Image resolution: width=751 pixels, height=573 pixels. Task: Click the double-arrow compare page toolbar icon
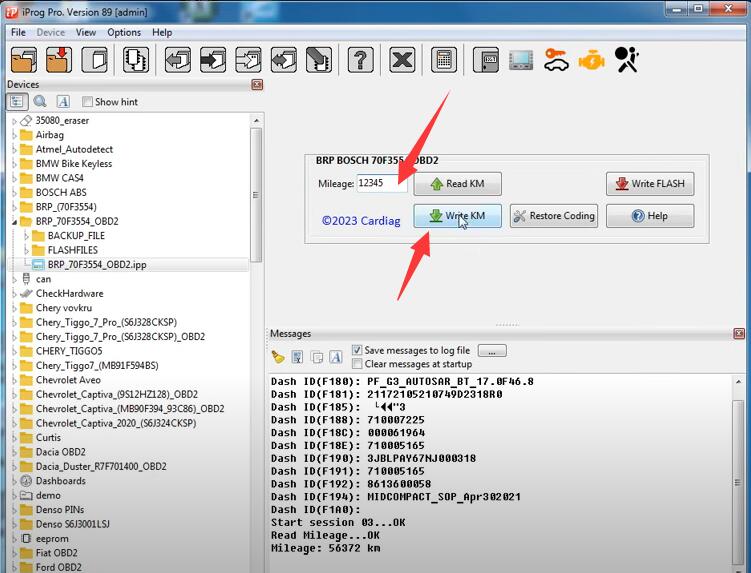pyautogui.click(x=284, y=60)
